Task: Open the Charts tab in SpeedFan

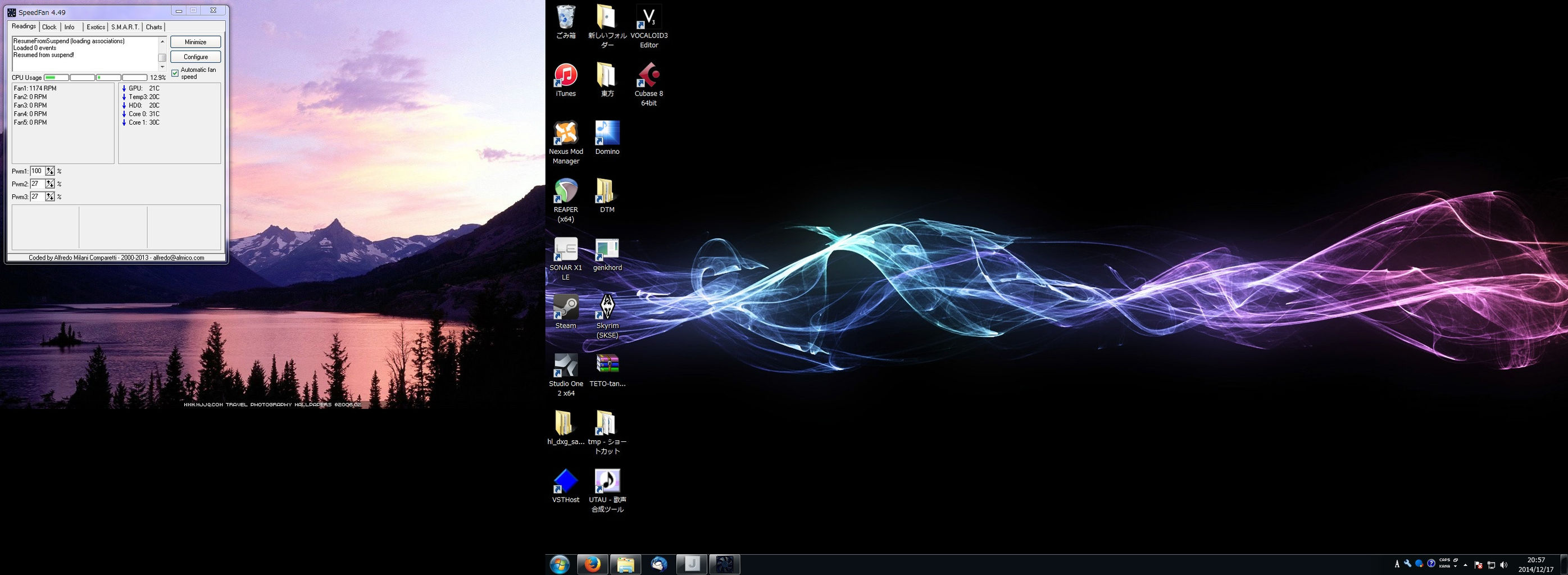Action: (154, 27)
